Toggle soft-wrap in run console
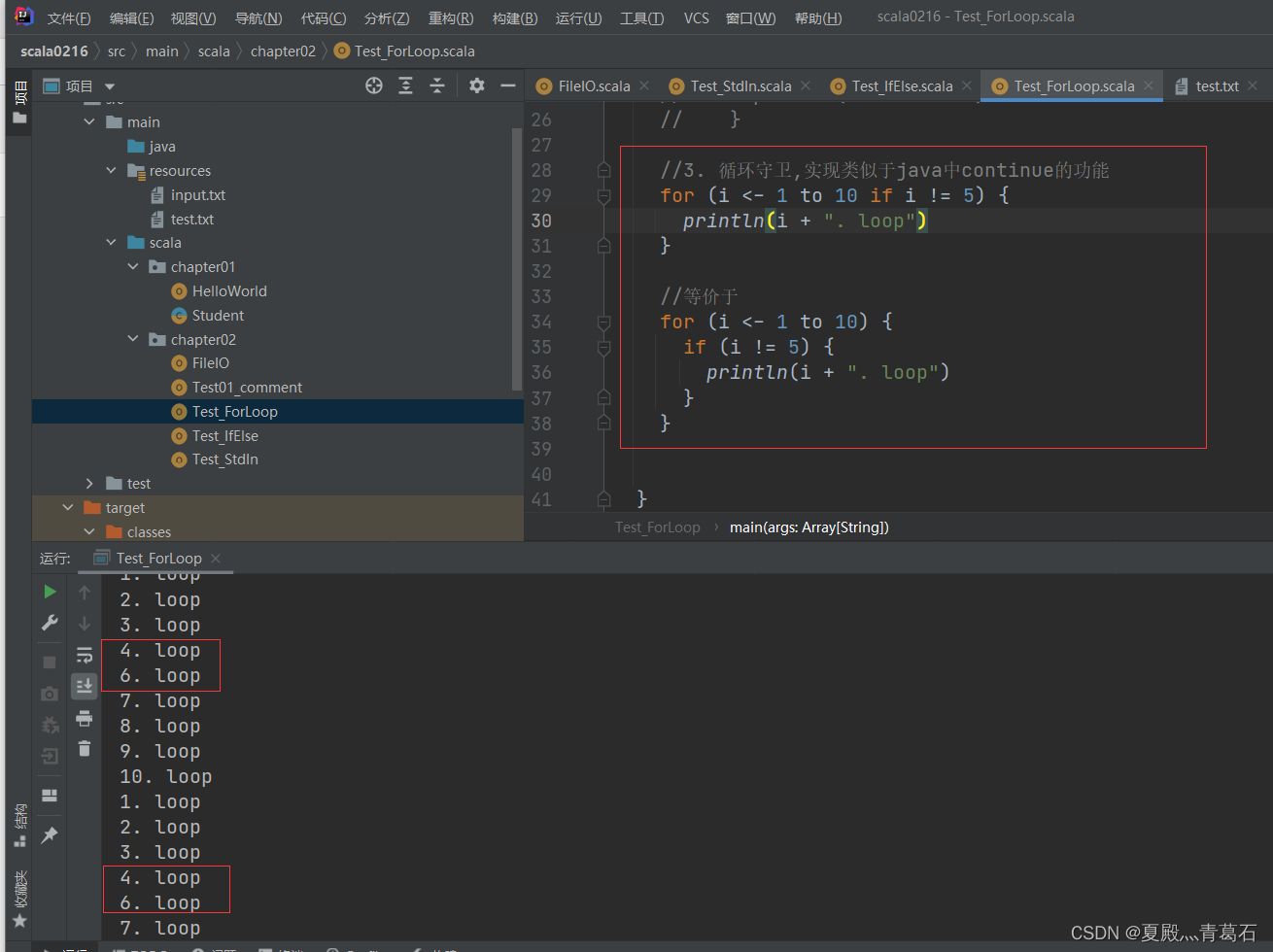This screenshot has height=952, width=1273. pyautogui.click(x=85, y=655)
